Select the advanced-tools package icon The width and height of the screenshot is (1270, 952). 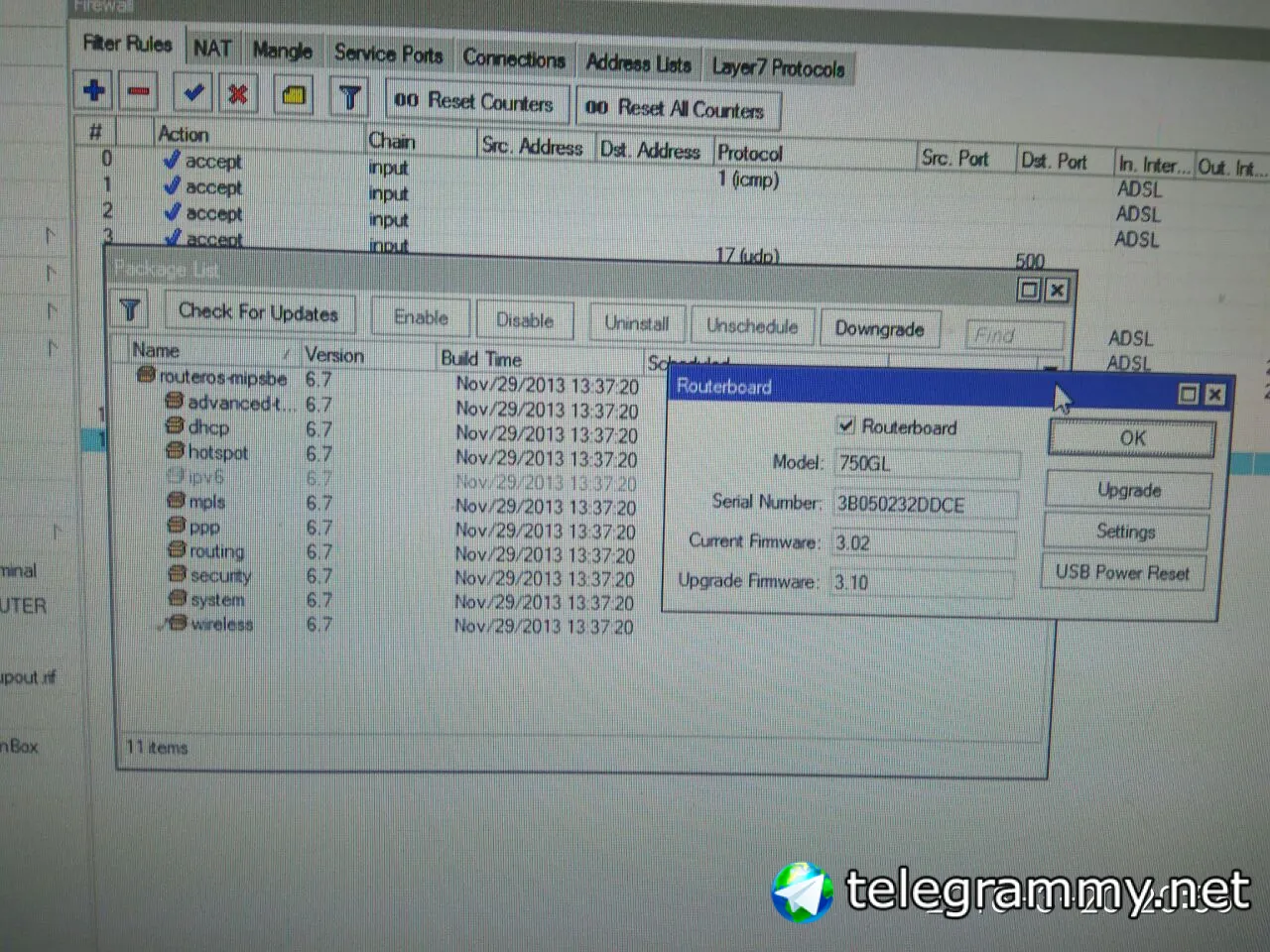pos(175,401)
